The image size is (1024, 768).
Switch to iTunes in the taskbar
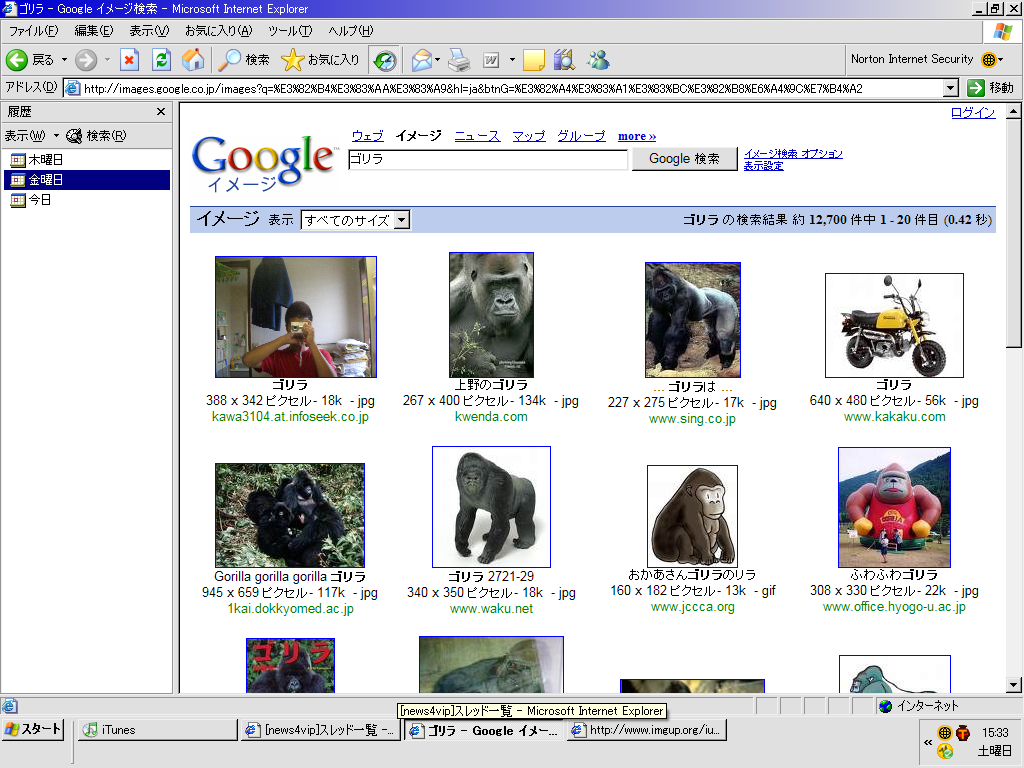pos(158,730)
